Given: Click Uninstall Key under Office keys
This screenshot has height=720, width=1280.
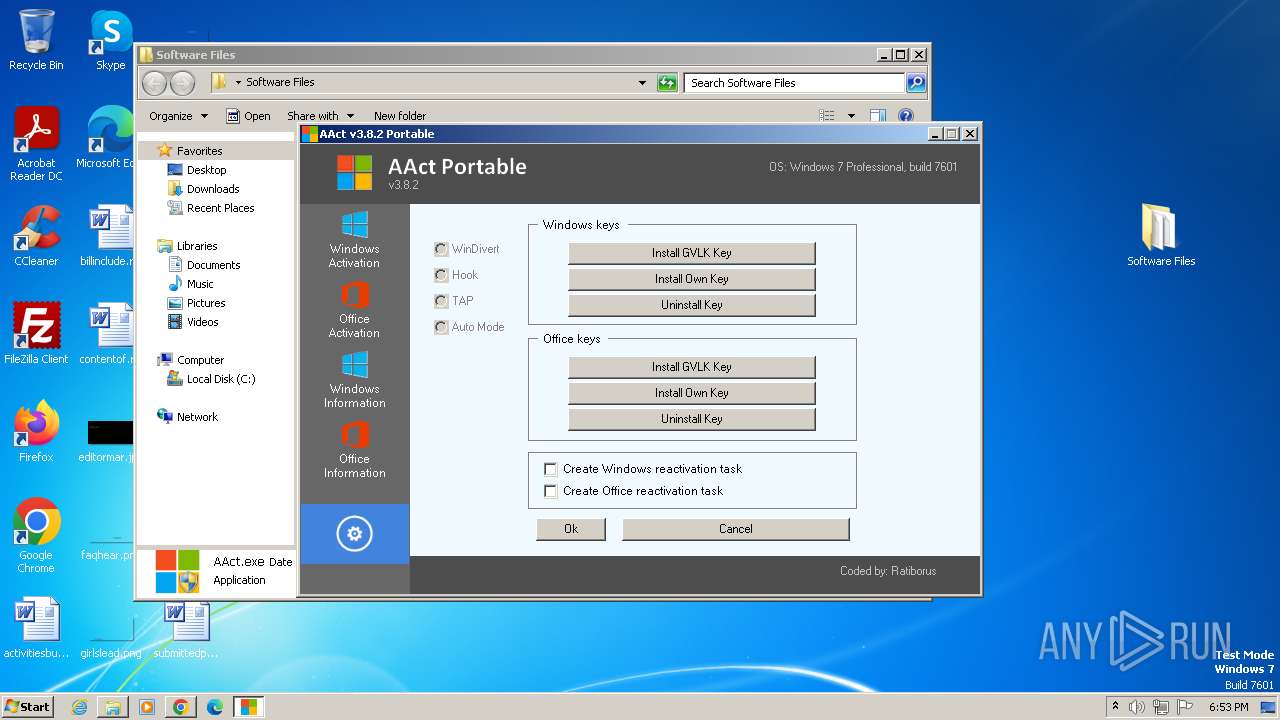Looking at the screenshot, I should pos(692,419).
